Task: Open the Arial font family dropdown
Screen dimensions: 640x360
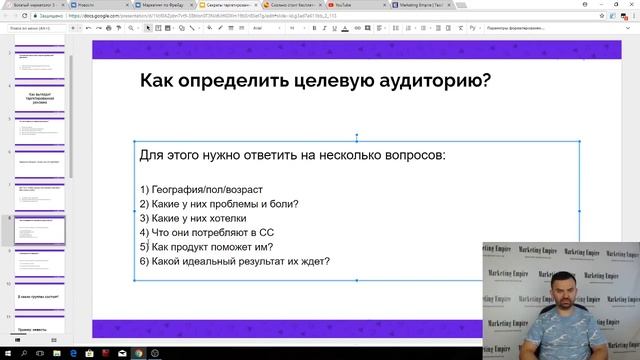Action: click(267, 28)
